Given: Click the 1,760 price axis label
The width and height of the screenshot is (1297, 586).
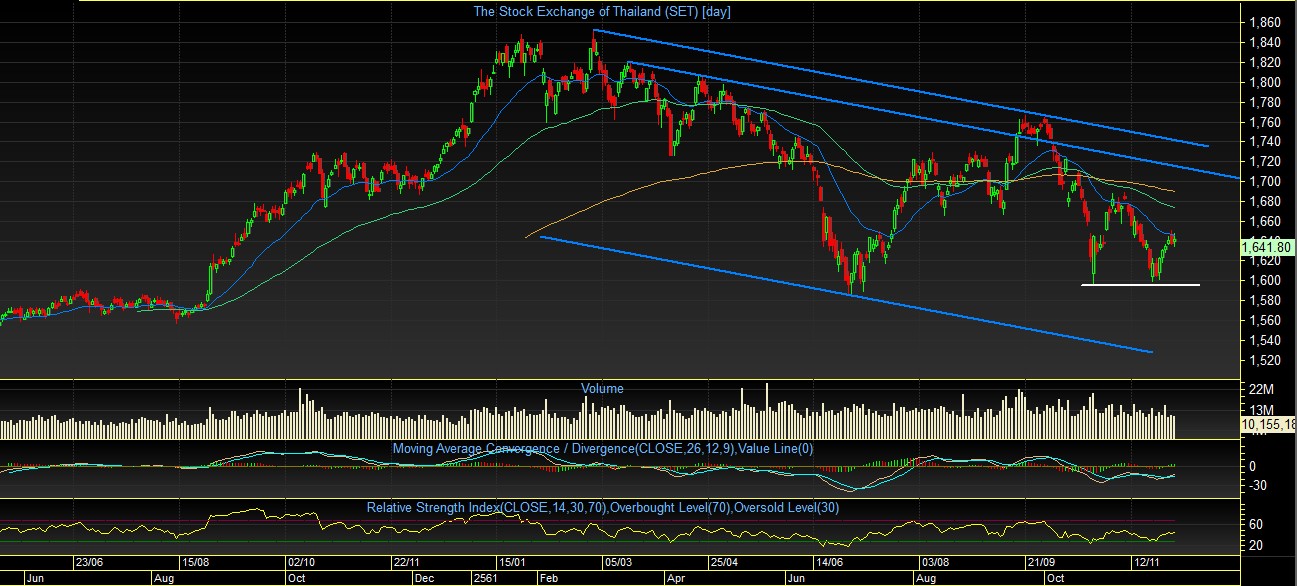Looking at the screenshot, I should [1264, 122].
